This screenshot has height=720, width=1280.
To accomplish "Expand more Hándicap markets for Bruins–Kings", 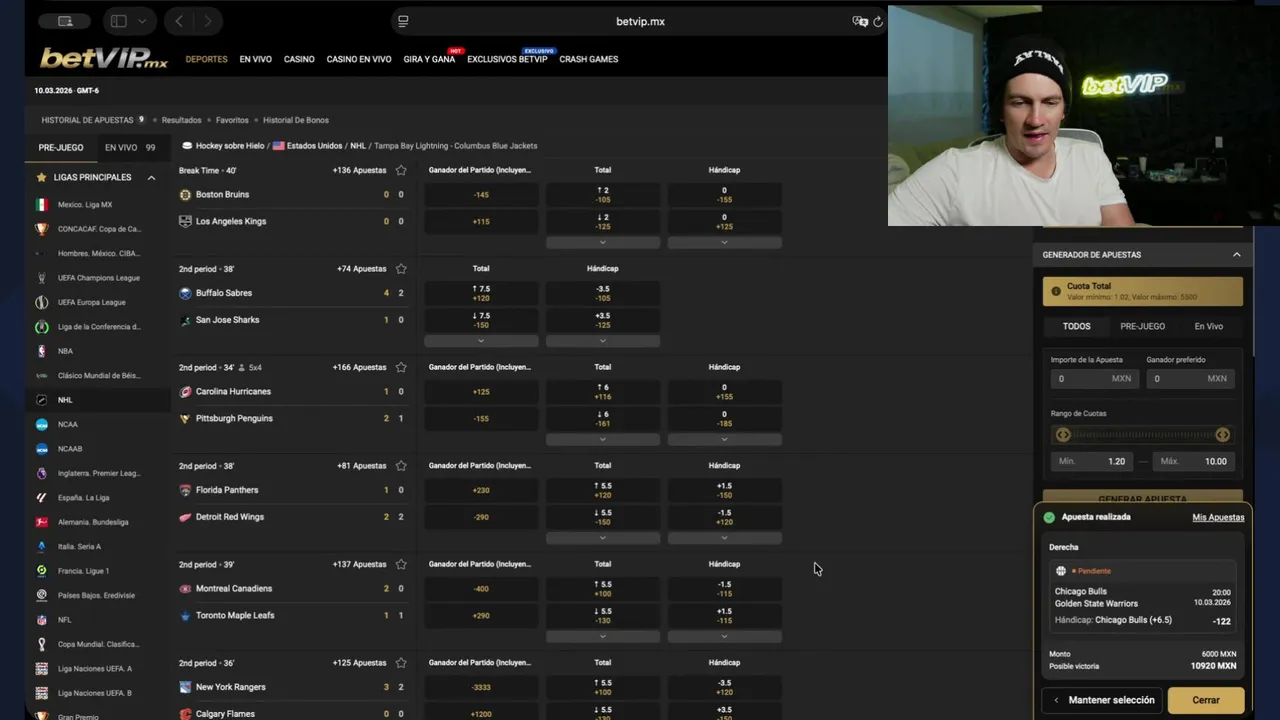I will pos(724,242).
